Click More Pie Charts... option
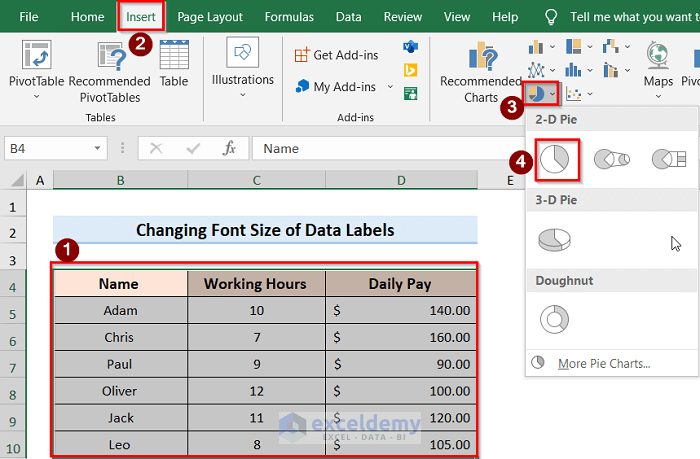This screenshot has height=459, width=700. coord(603,363)
